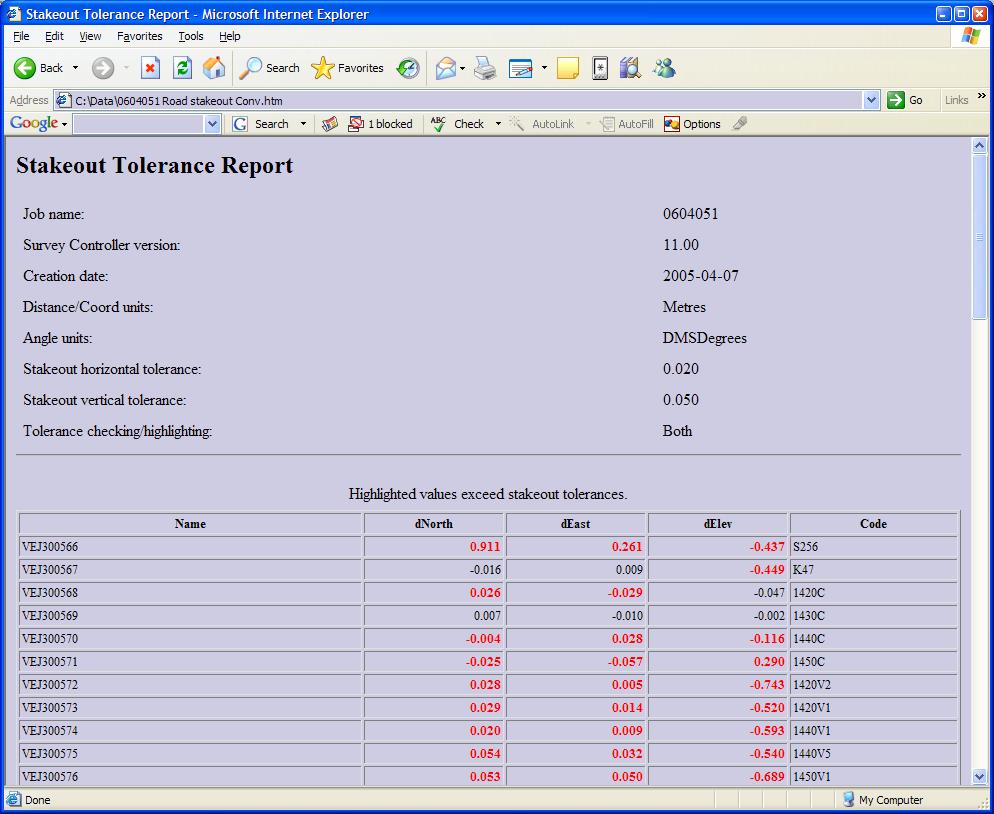The height and width of the screenshot is (814, 994).
Task: Toggle the Search side panel
Action: 270,68
